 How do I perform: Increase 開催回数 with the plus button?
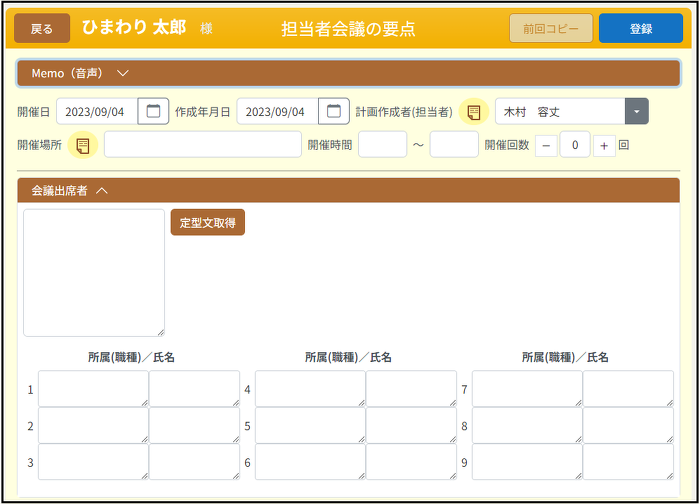click(604, 145)
